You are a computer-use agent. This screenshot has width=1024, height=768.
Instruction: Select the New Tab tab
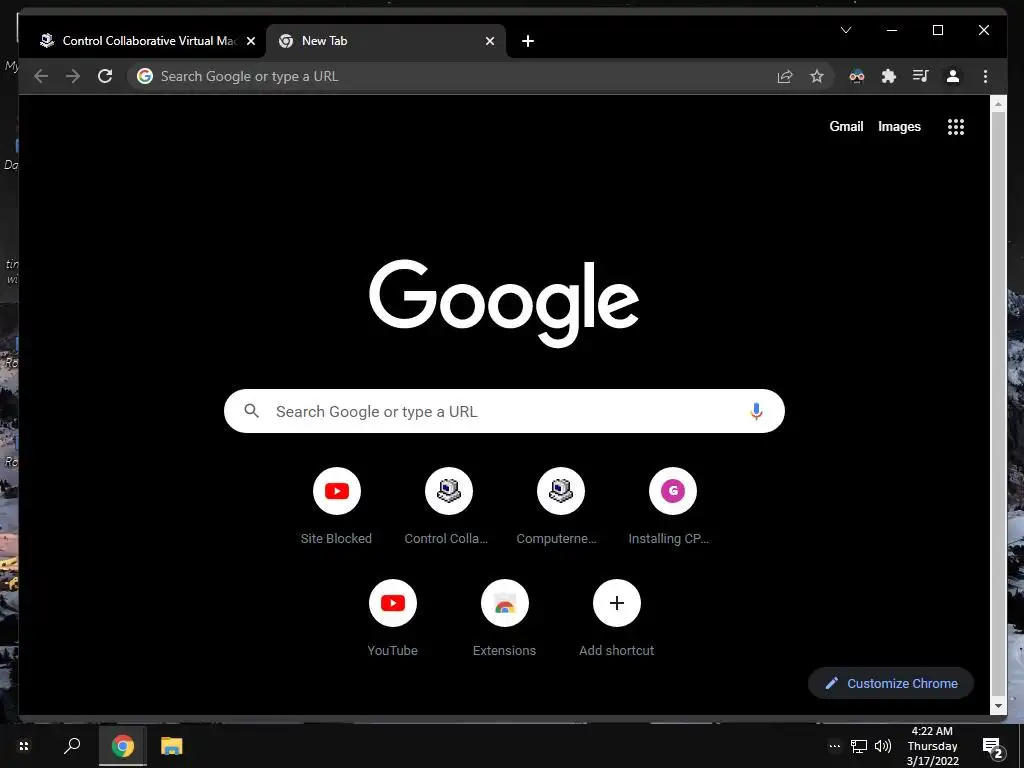[385, 41]
